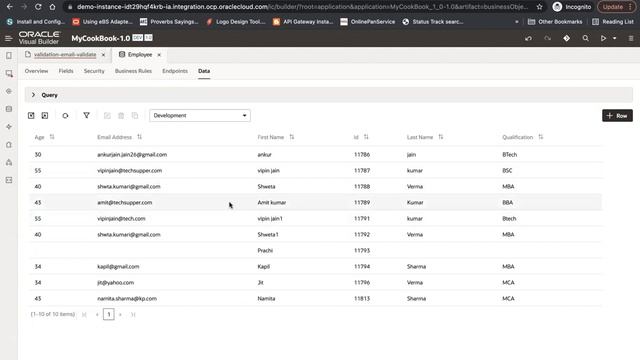The height and width of the screenshot is (360, 640).
Task: Open the hamburger navigation menu
Action: point(8,38)
